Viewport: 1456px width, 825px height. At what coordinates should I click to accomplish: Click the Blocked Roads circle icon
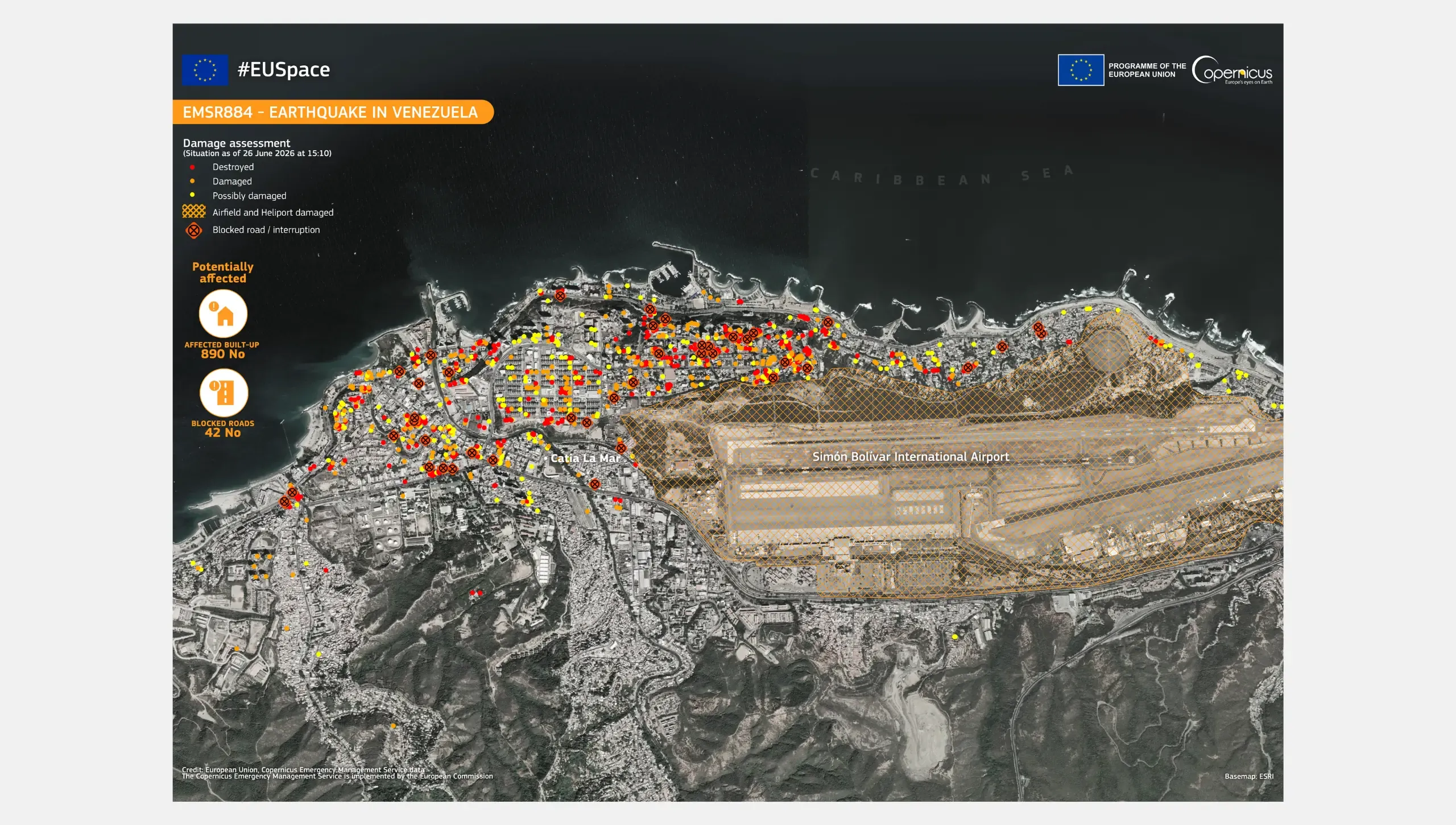pyautogui.click(x=223, y=393)
